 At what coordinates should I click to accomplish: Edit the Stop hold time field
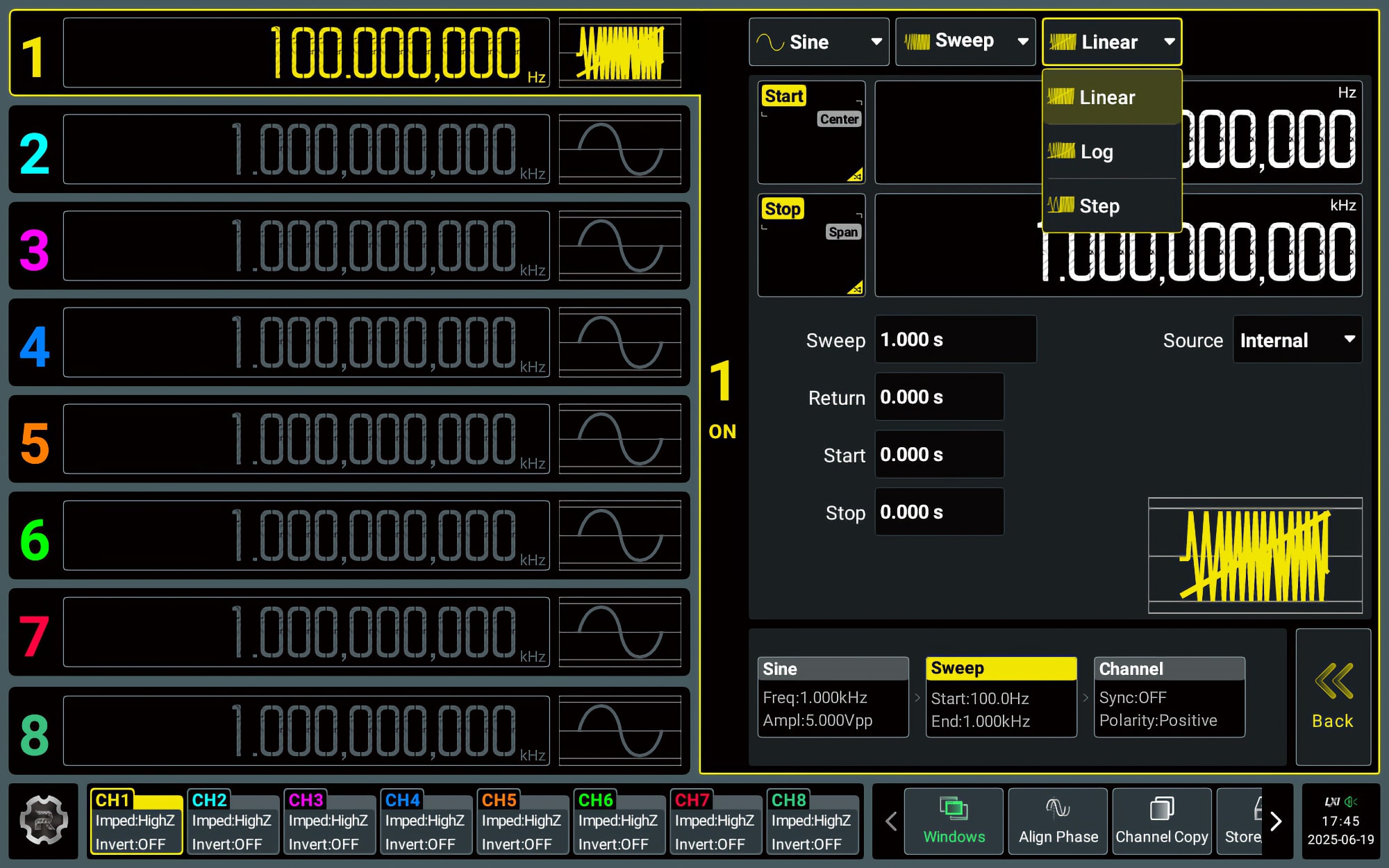click(x=939, y=512)
